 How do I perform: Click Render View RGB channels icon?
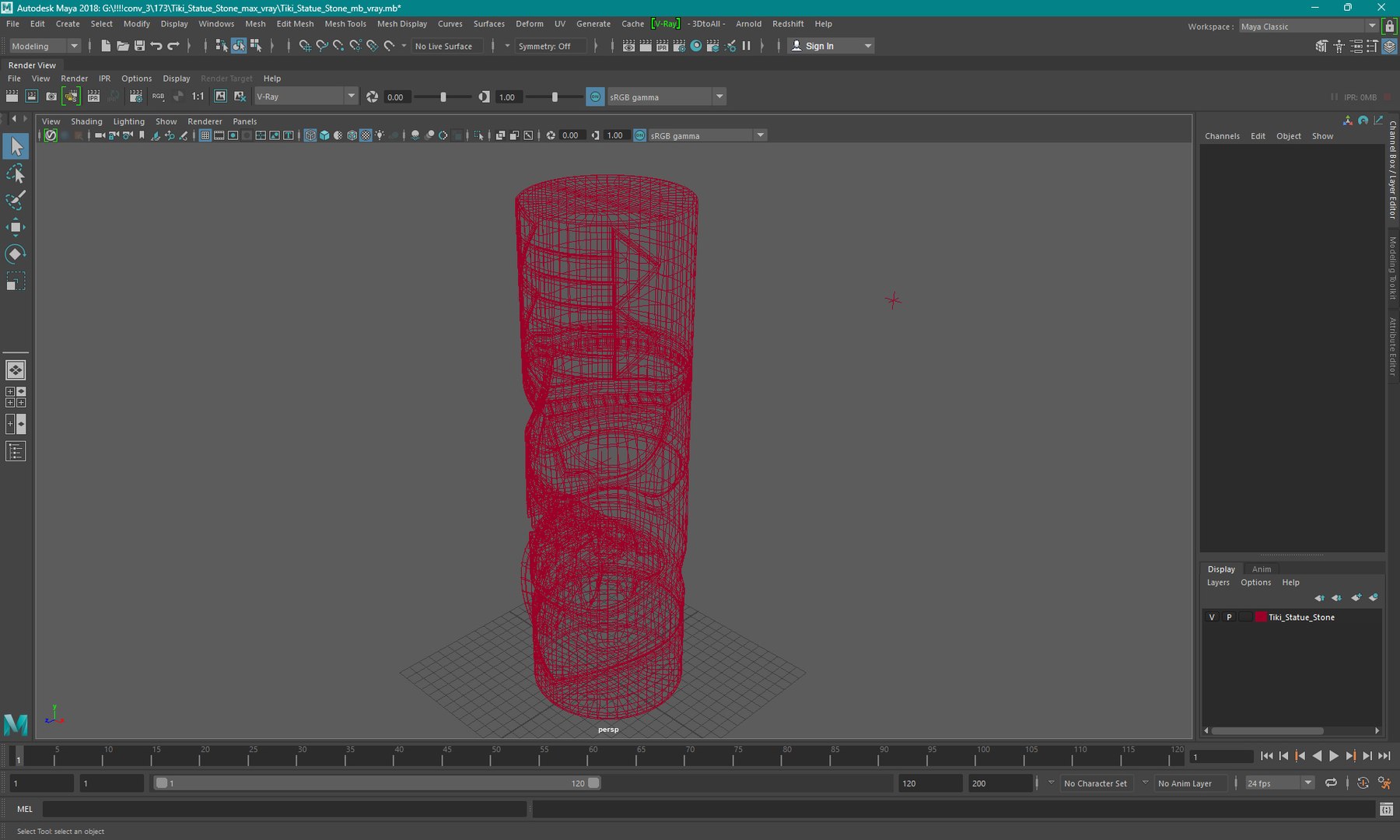click(x=158, y=96)
